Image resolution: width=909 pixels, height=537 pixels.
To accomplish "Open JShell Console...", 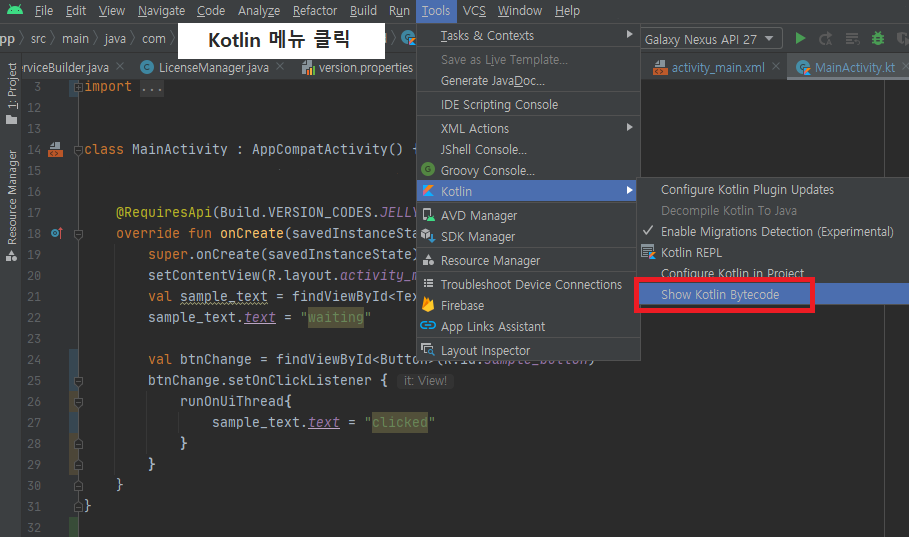I will pos(483,149).
